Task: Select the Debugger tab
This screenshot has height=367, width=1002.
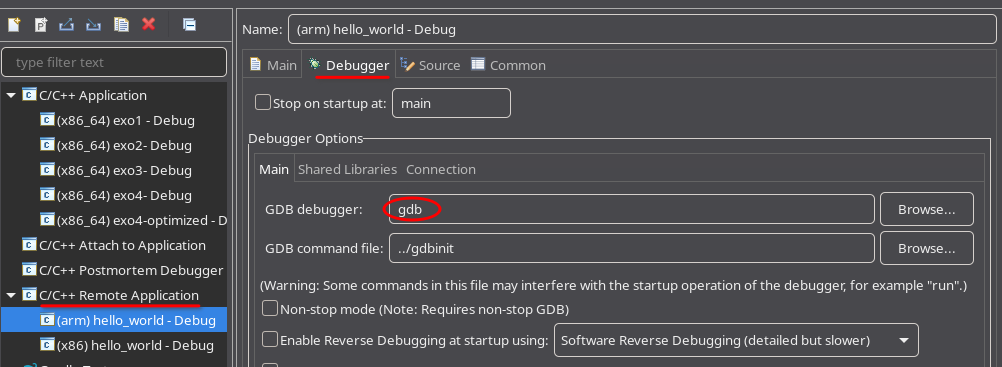Action: click(349, 65)
